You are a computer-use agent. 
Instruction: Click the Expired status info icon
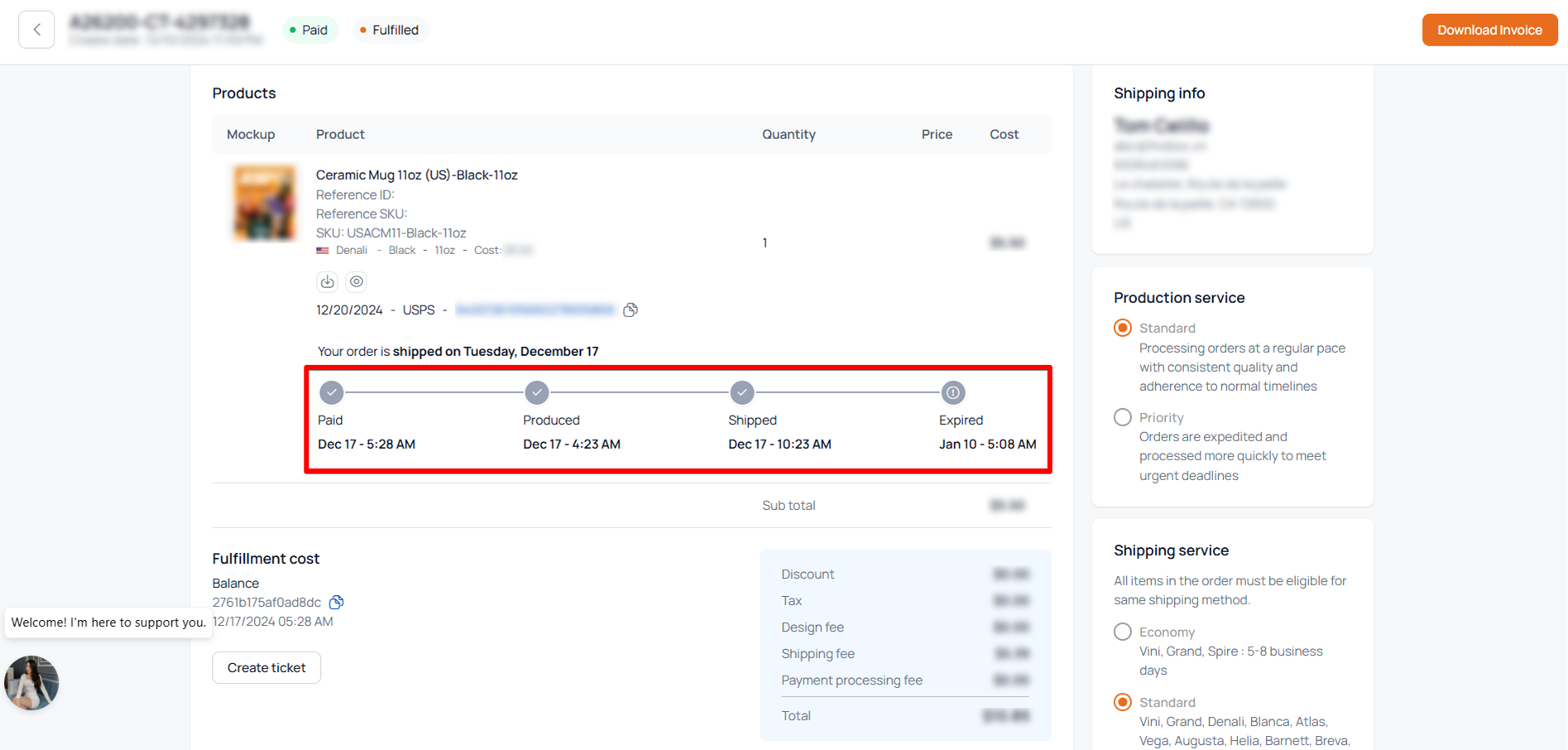[953, 392]
